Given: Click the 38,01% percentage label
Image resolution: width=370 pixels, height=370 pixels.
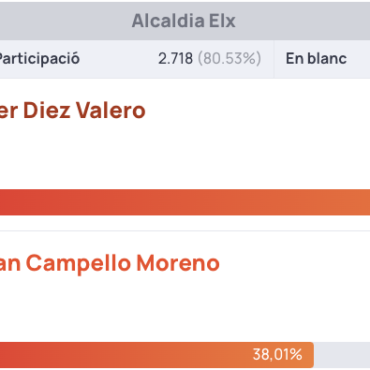Looking at the screenshot, I should pos(277,355).
